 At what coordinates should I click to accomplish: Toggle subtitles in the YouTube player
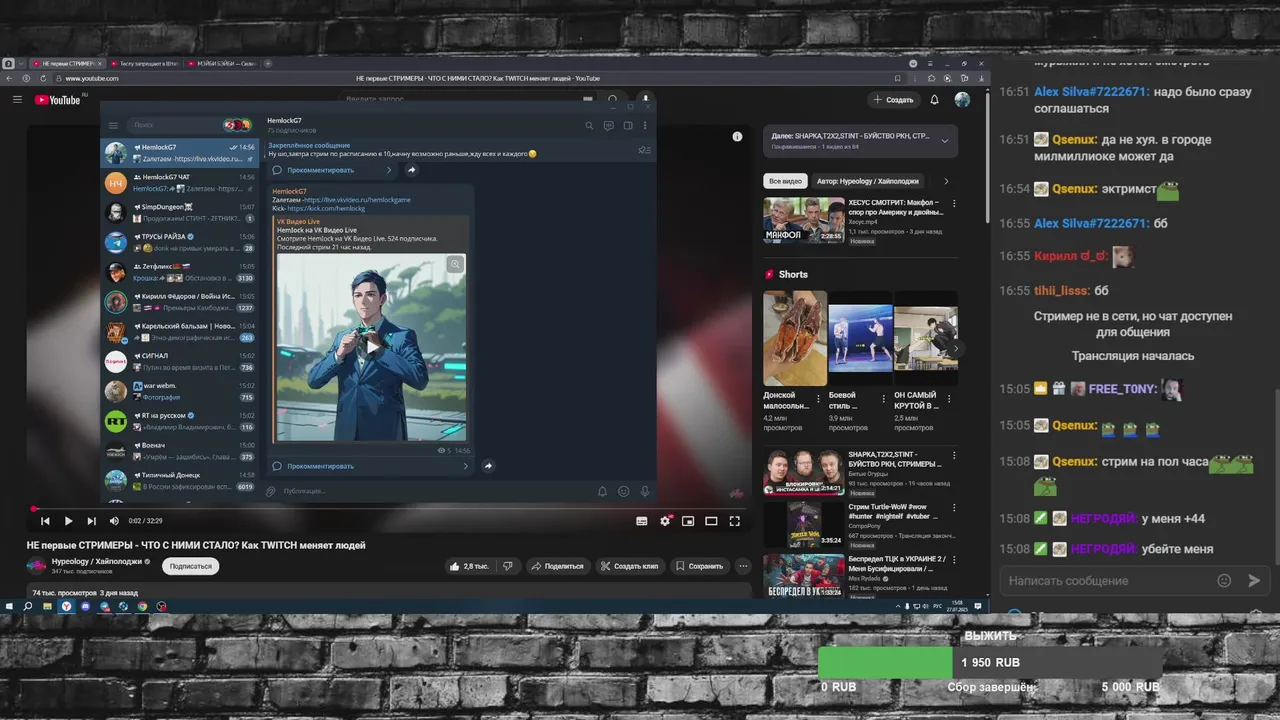coord(642,521)
